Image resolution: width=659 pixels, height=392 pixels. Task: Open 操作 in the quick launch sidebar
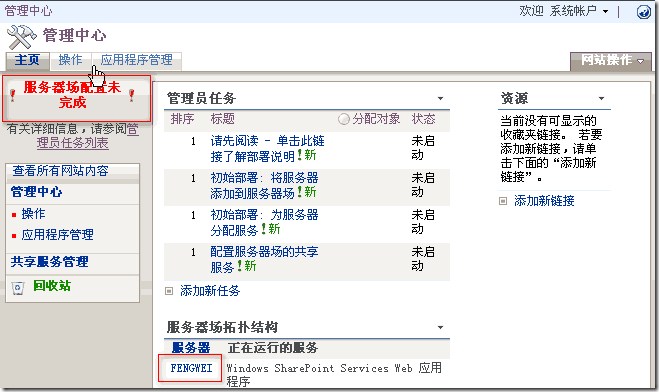pyautogui.click(x=33, y=213)
